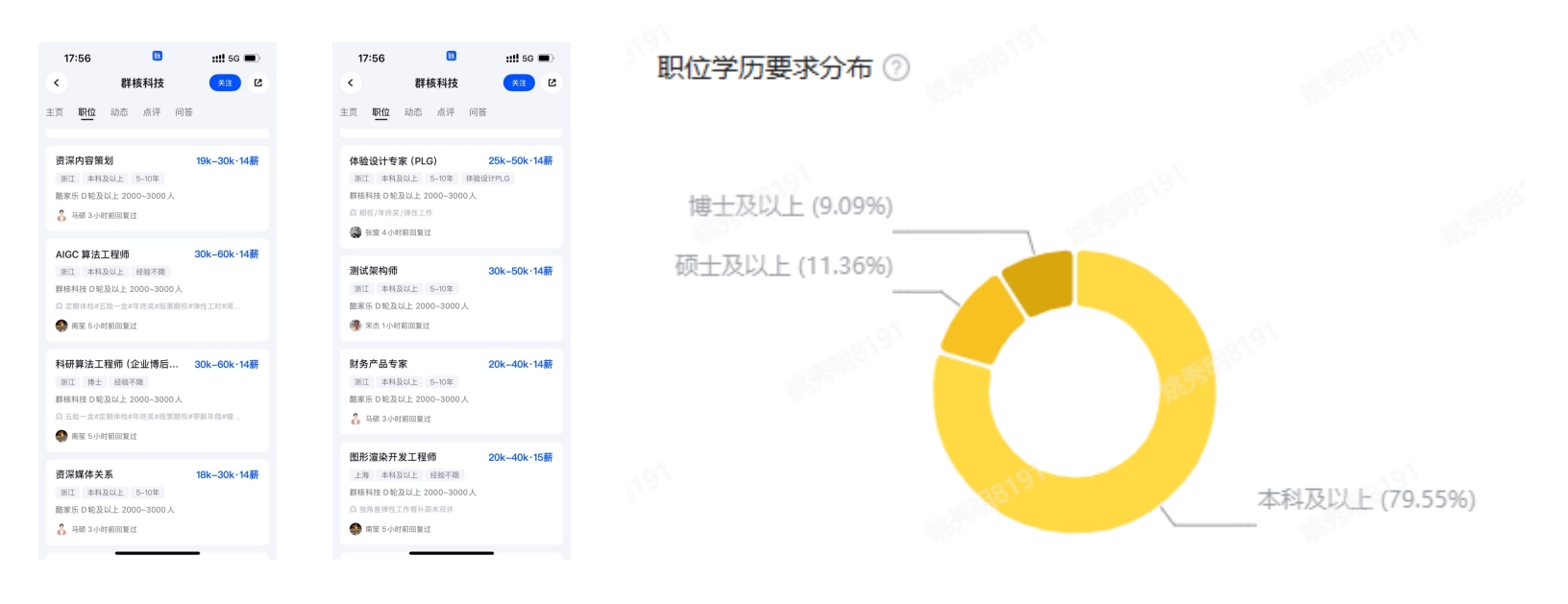Image resolution: width=1568 pixels, height=604 pixels.
Task: Tap 马硕's avatar under 资深内容策划
Action: point(61,216)
